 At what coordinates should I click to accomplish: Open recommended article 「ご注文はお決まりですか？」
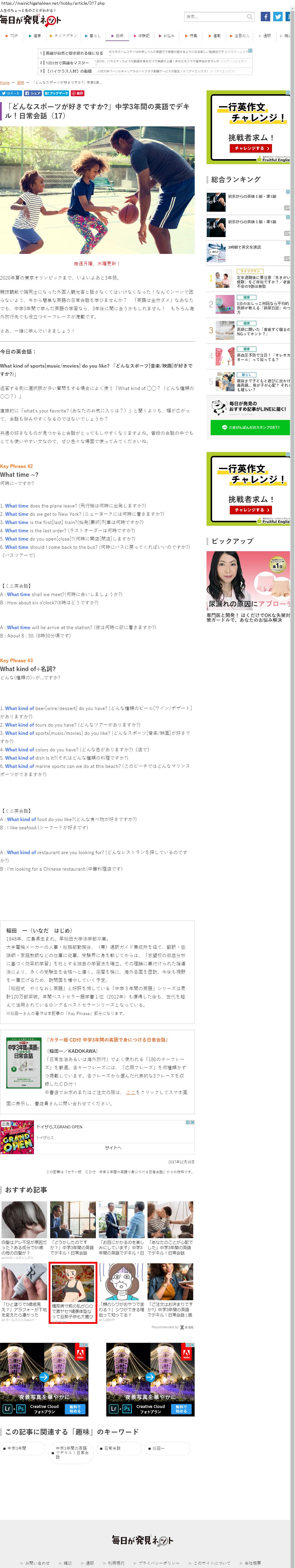[170, 1291]
